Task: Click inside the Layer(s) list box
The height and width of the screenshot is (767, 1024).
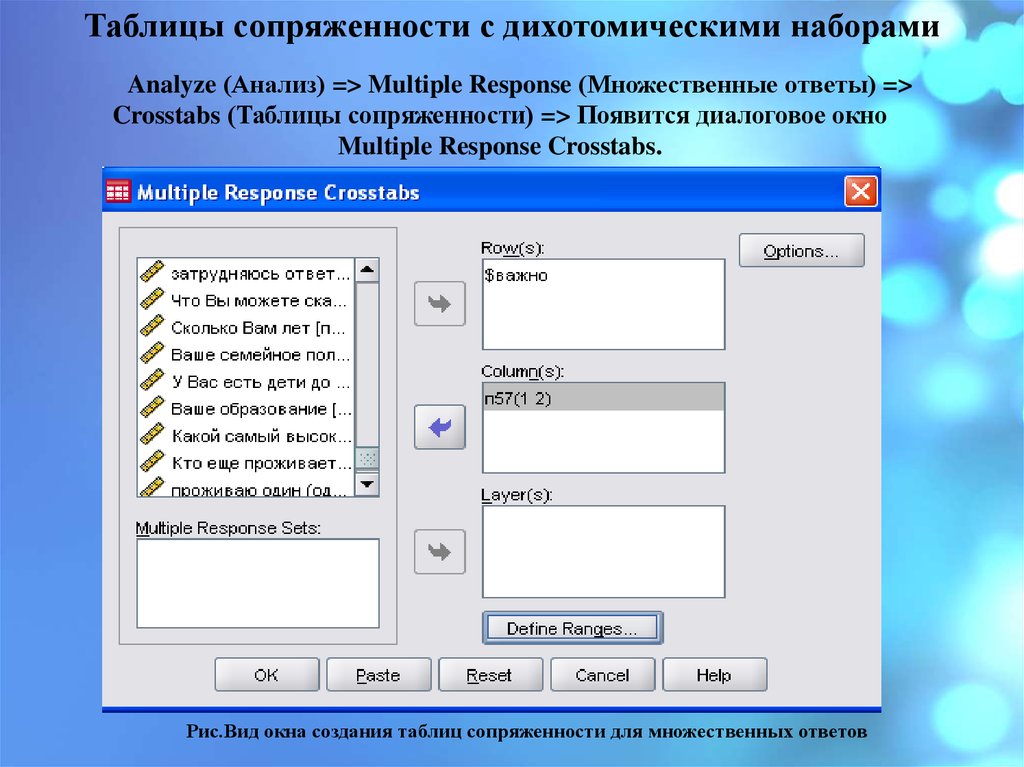Action: (x=603, y=551)
